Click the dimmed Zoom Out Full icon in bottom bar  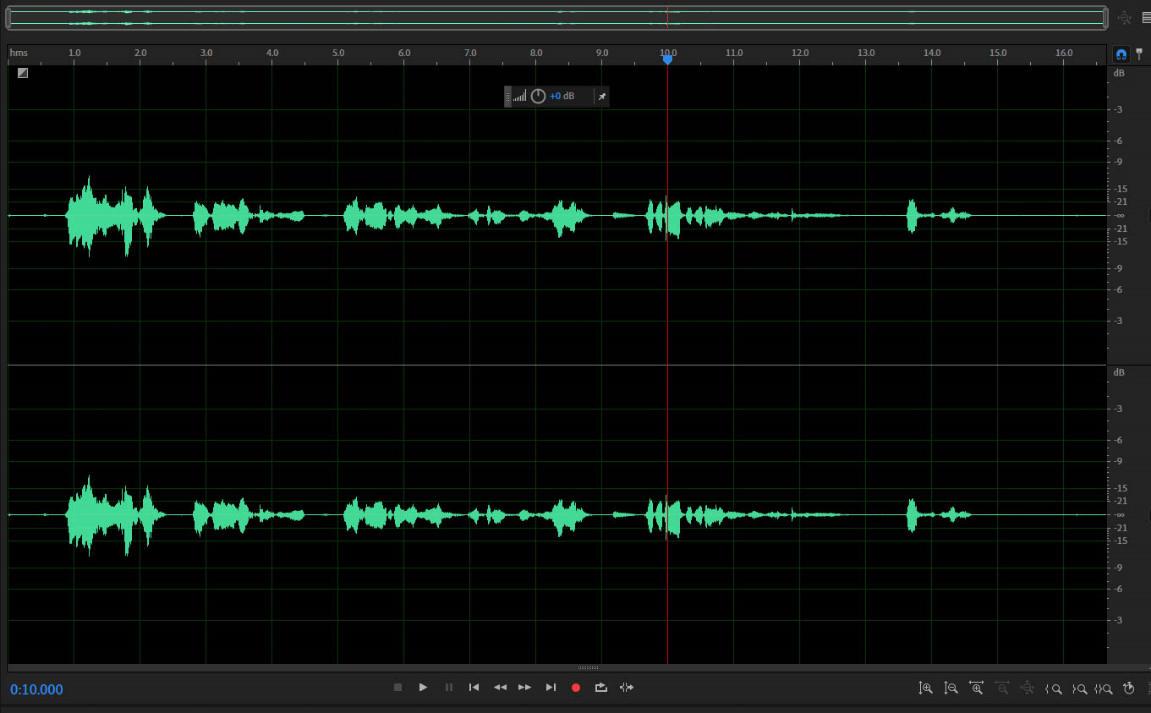[1028, 688]
